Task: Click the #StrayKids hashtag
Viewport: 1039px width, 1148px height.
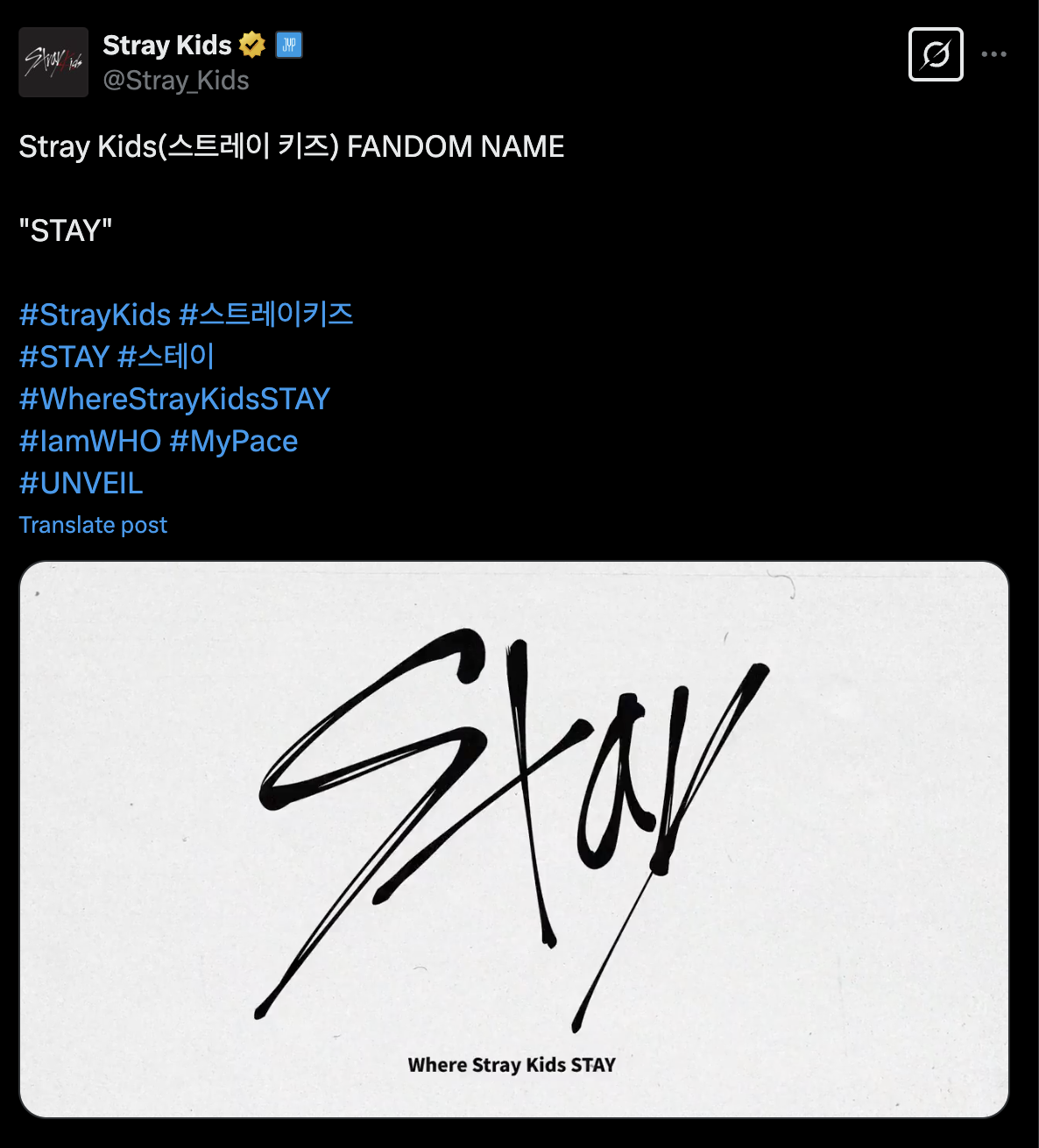Action: (95, 315)
